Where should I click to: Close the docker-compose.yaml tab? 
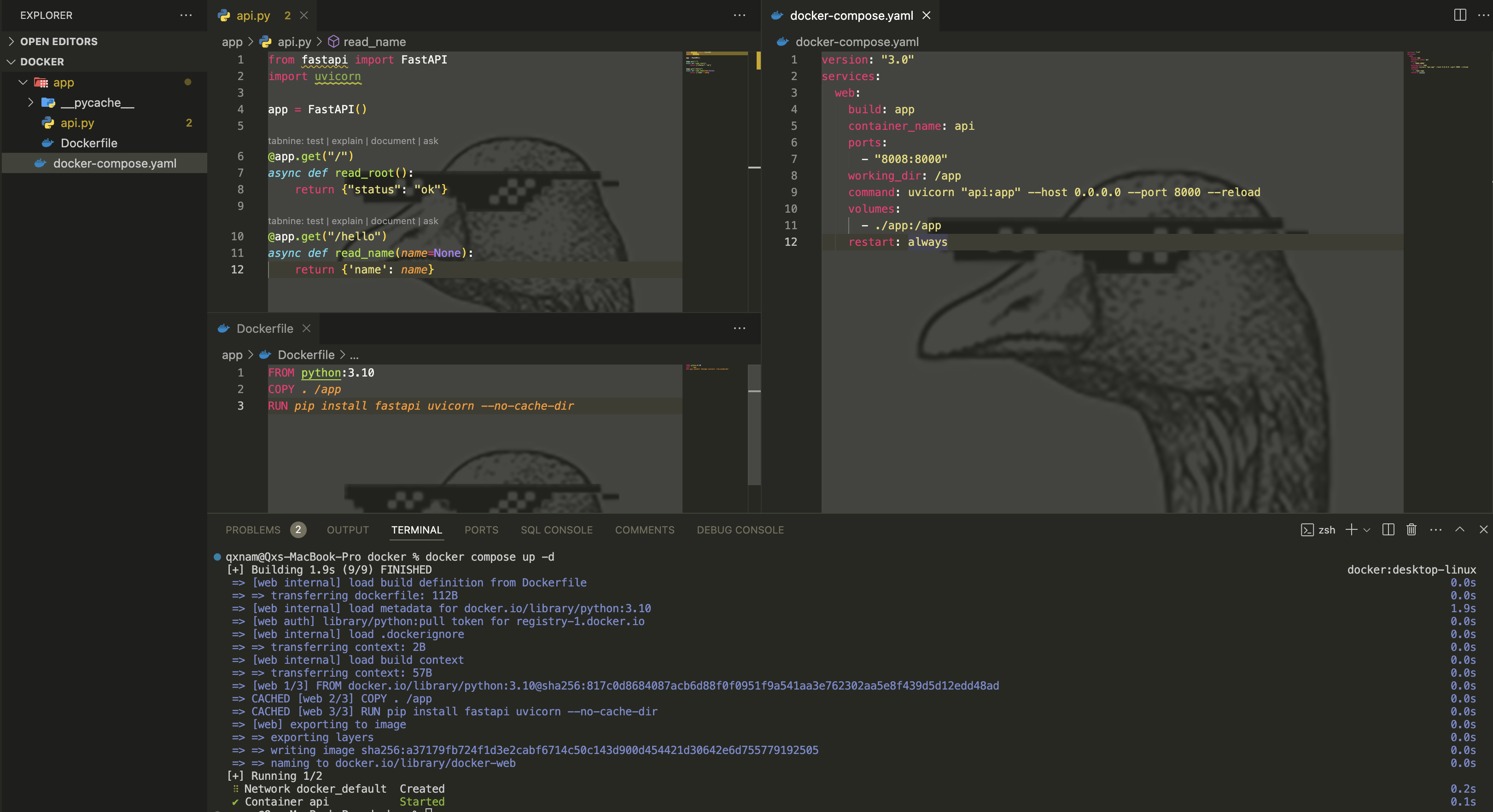coord(926,16)
